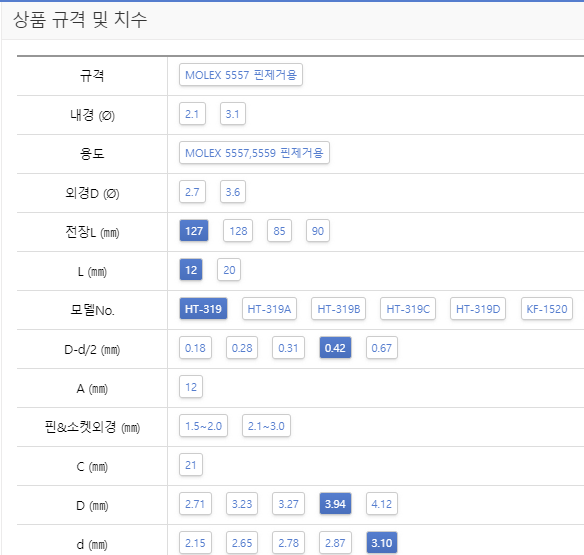Screen dimensions: 584x555
Task: Choose inner diameter 3.1
Action: 233,114
